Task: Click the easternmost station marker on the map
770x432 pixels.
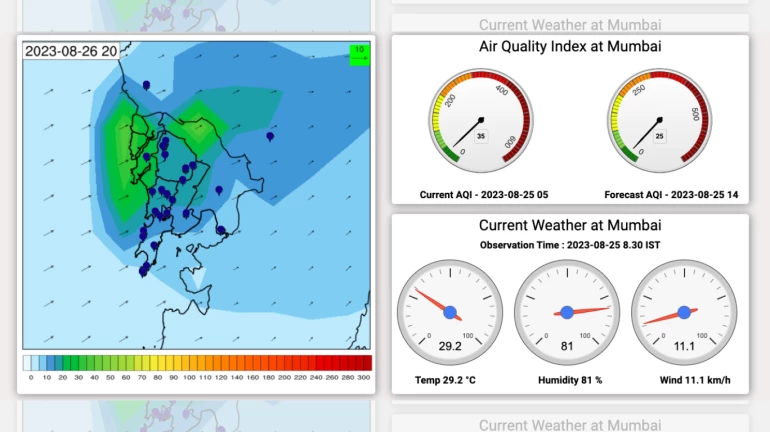Action: [x=270, y=137]
